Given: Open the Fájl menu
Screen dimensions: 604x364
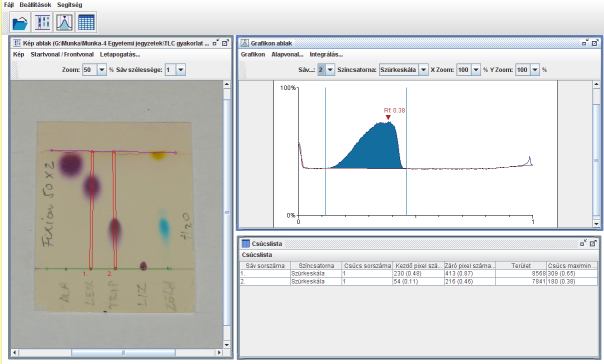Looking at the screenshot, I should click(x=8, y=5).
